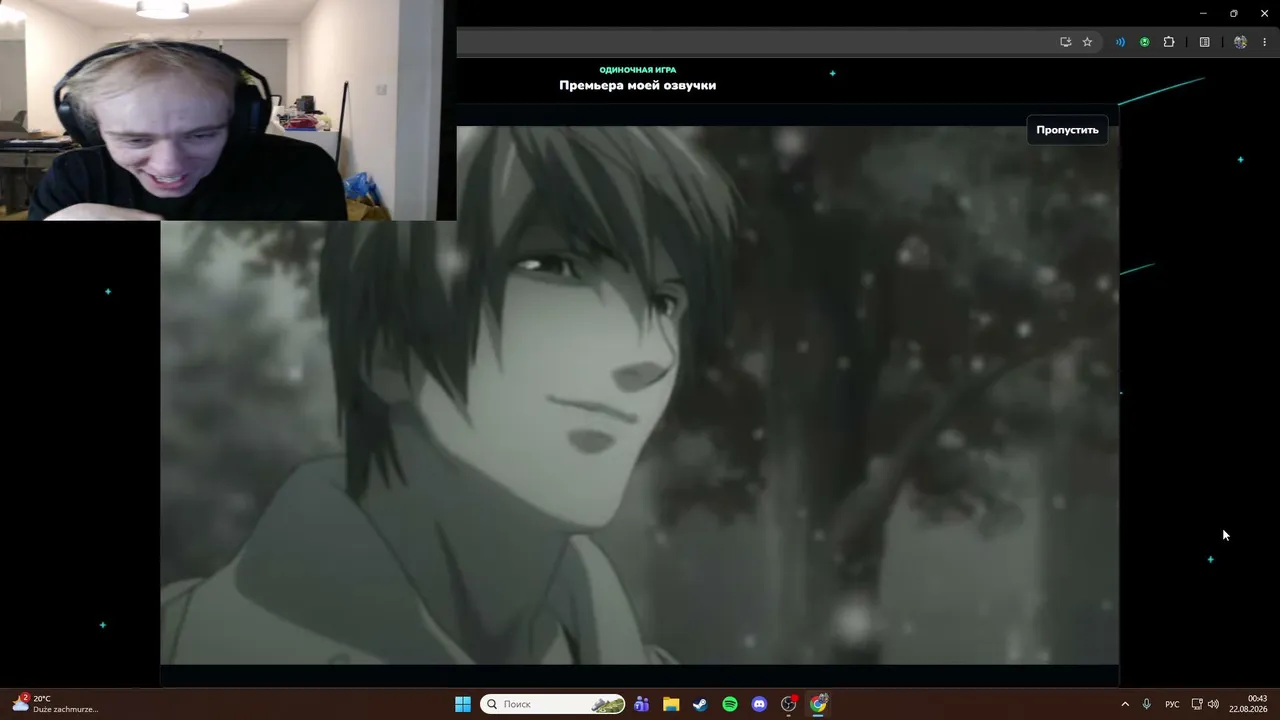The height and width of the screenshot is (720, 1280).
Task: Click the taskbar Поиск search box
Action: click(x=553, y=704)
